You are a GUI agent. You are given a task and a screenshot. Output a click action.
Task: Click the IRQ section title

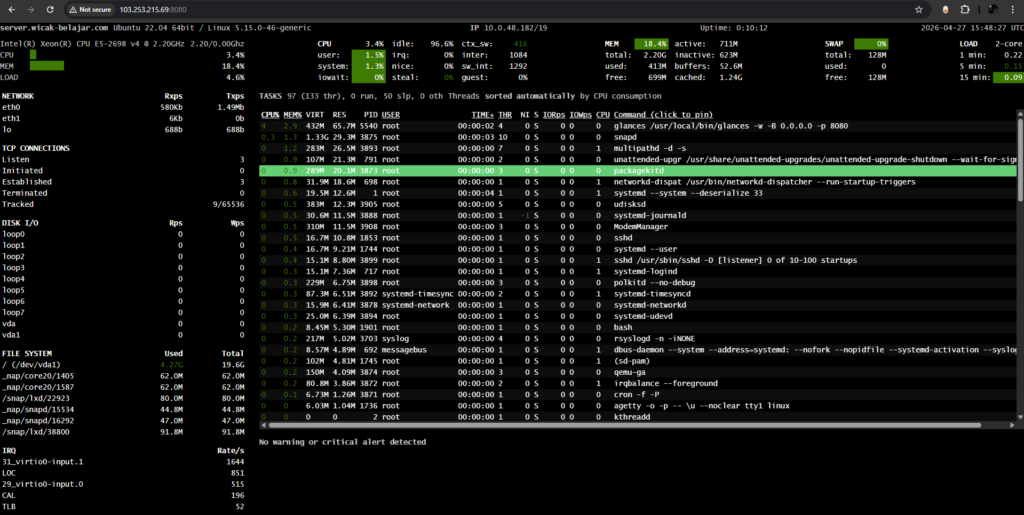click(x=8, y=450)
